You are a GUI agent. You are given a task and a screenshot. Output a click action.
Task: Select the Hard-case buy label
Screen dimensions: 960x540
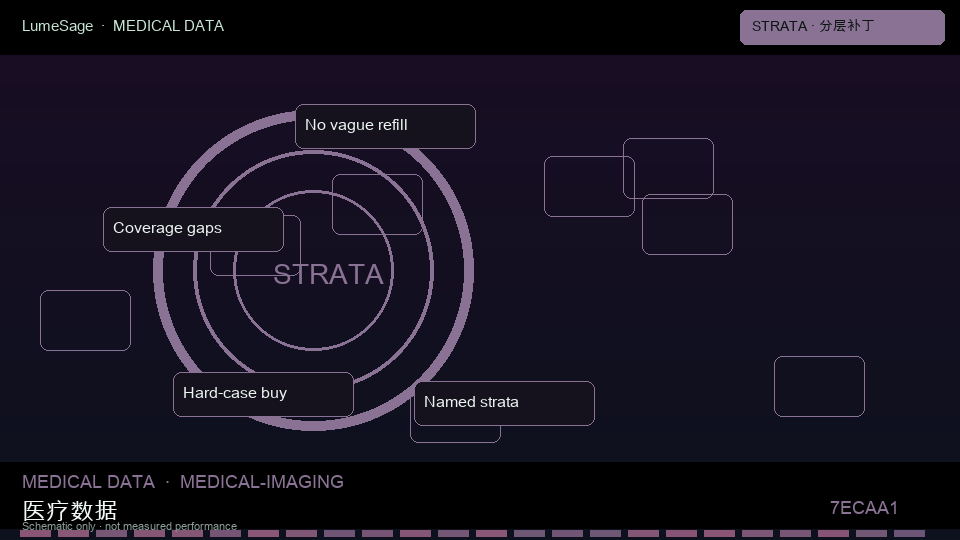(263, 394)
